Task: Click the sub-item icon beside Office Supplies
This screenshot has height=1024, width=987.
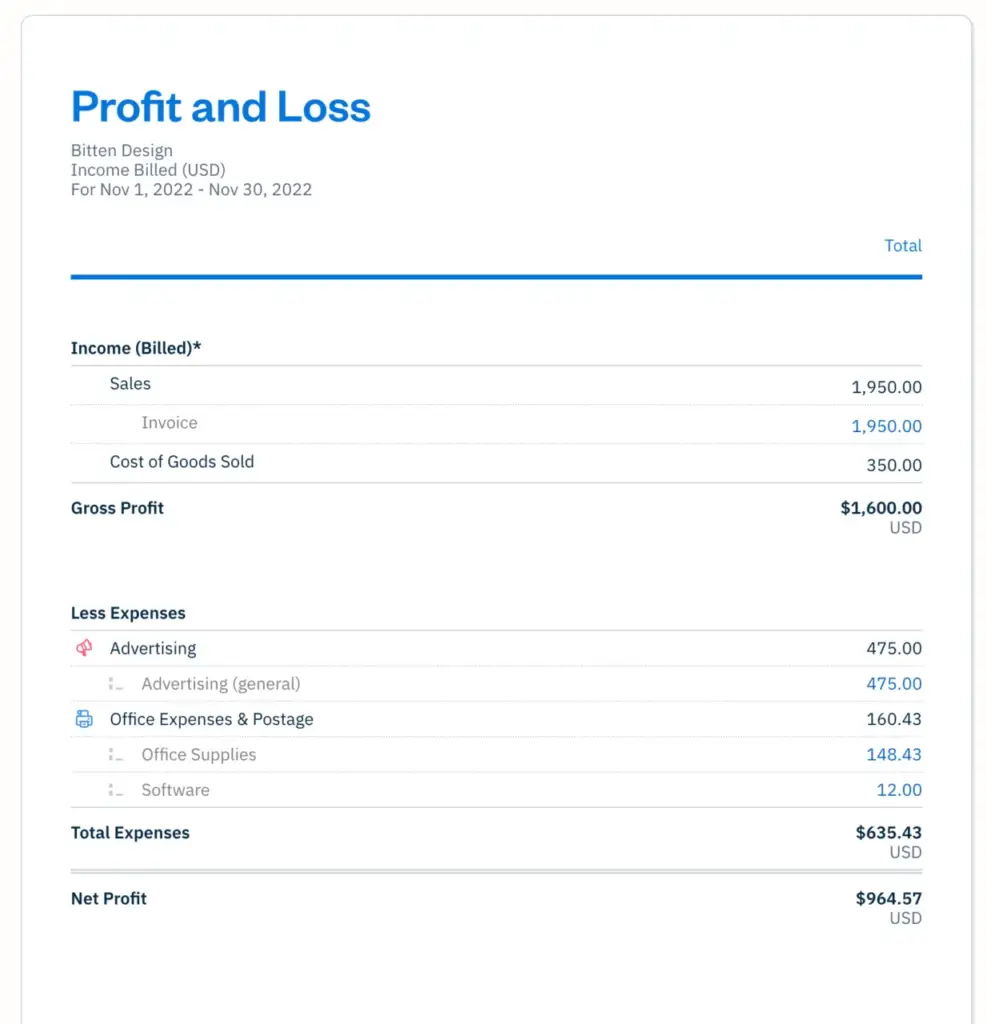Action: [x=116, y=755]
